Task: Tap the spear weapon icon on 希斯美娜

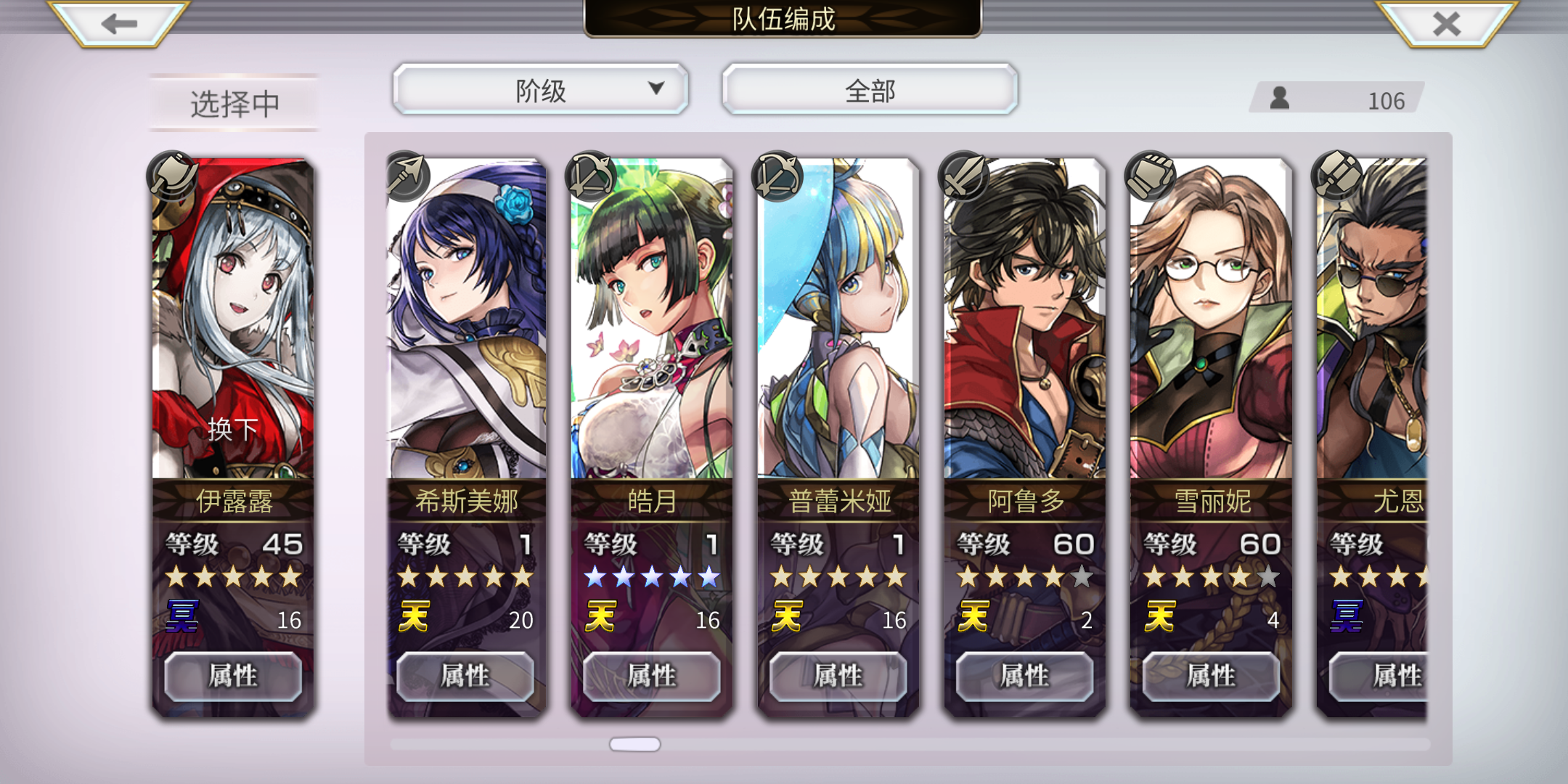Action: tap(406, 176)
